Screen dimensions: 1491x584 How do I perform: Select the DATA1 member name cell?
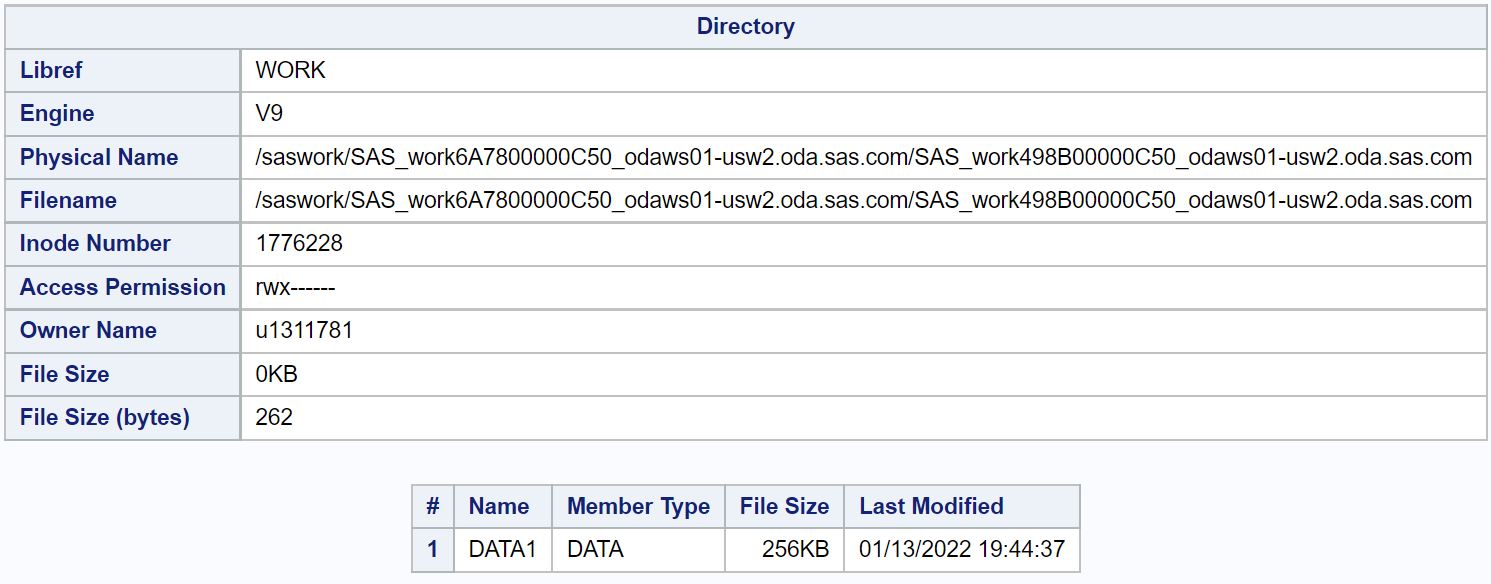click(503, 549)
